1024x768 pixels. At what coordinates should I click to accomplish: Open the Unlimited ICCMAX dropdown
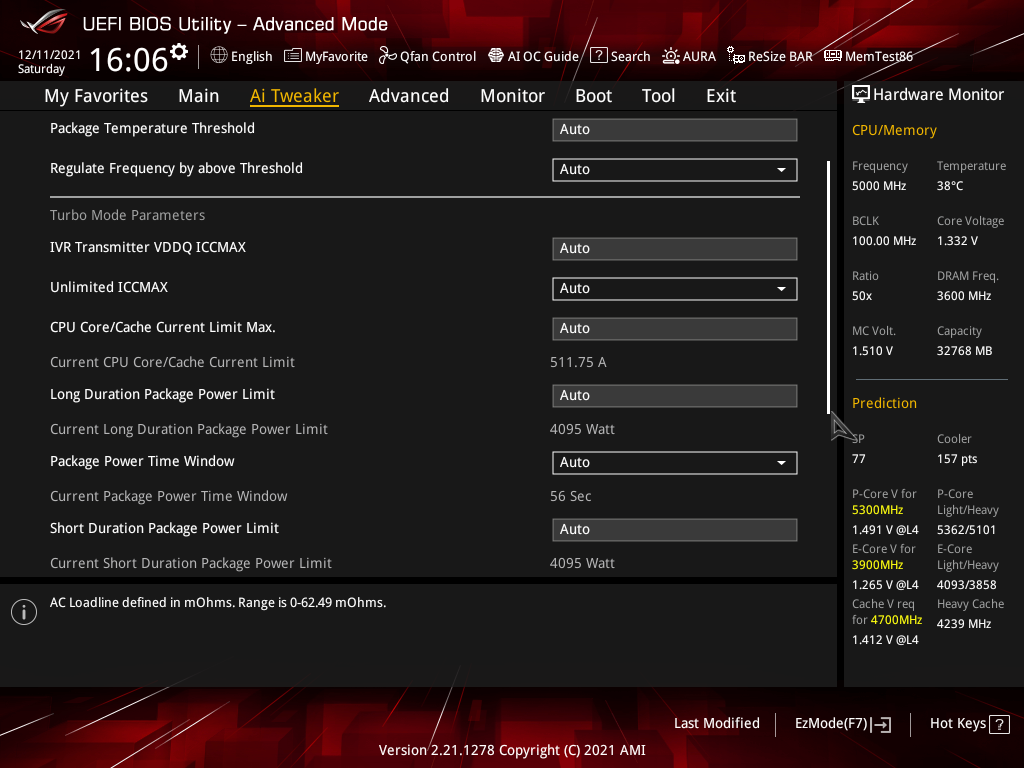pyautogui.click(x=675, y=289)
